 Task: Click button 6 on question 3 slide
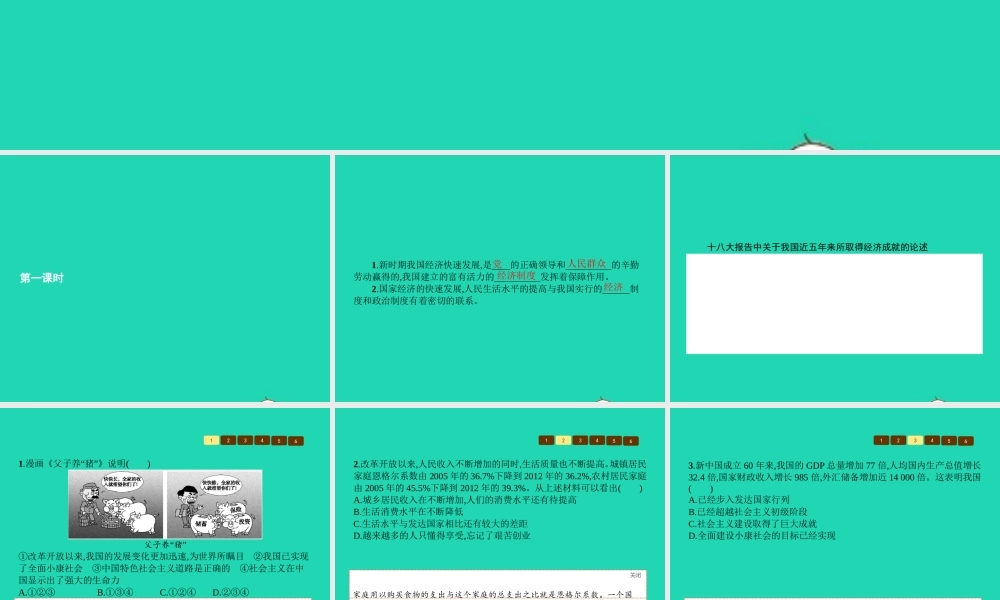pyautogui.click(x=966, y=441)
